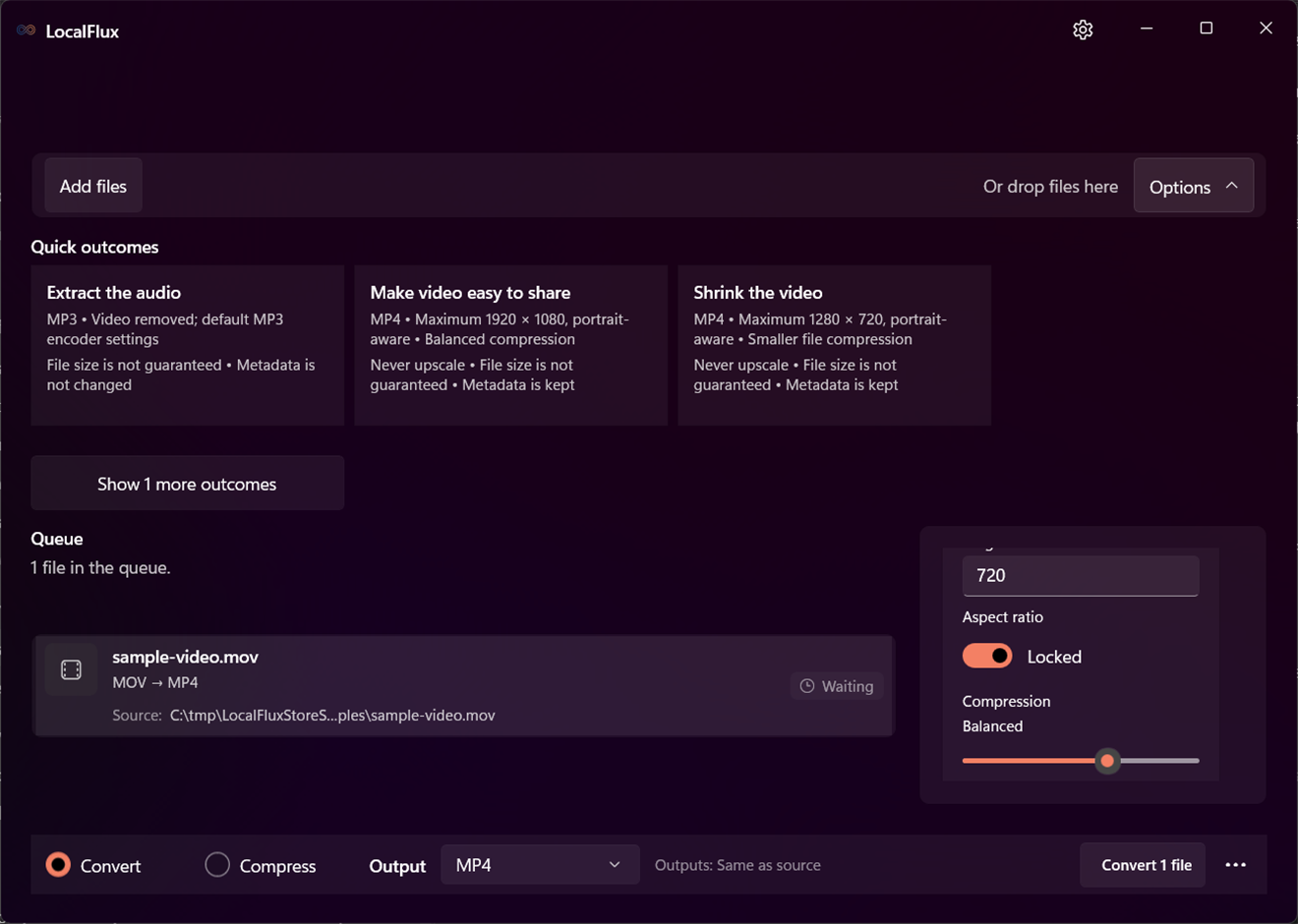
Task: Maximize the LocalFlux window
Action: 1207,29
